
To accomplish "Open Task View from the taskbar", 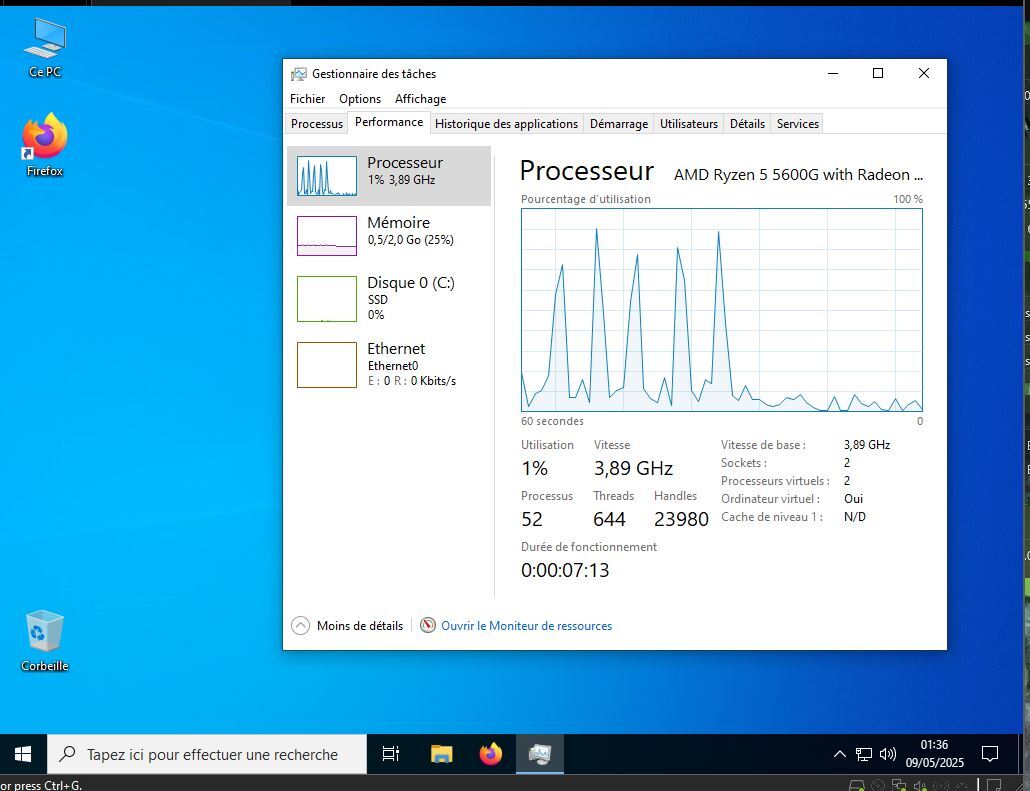I will point(391,754).
